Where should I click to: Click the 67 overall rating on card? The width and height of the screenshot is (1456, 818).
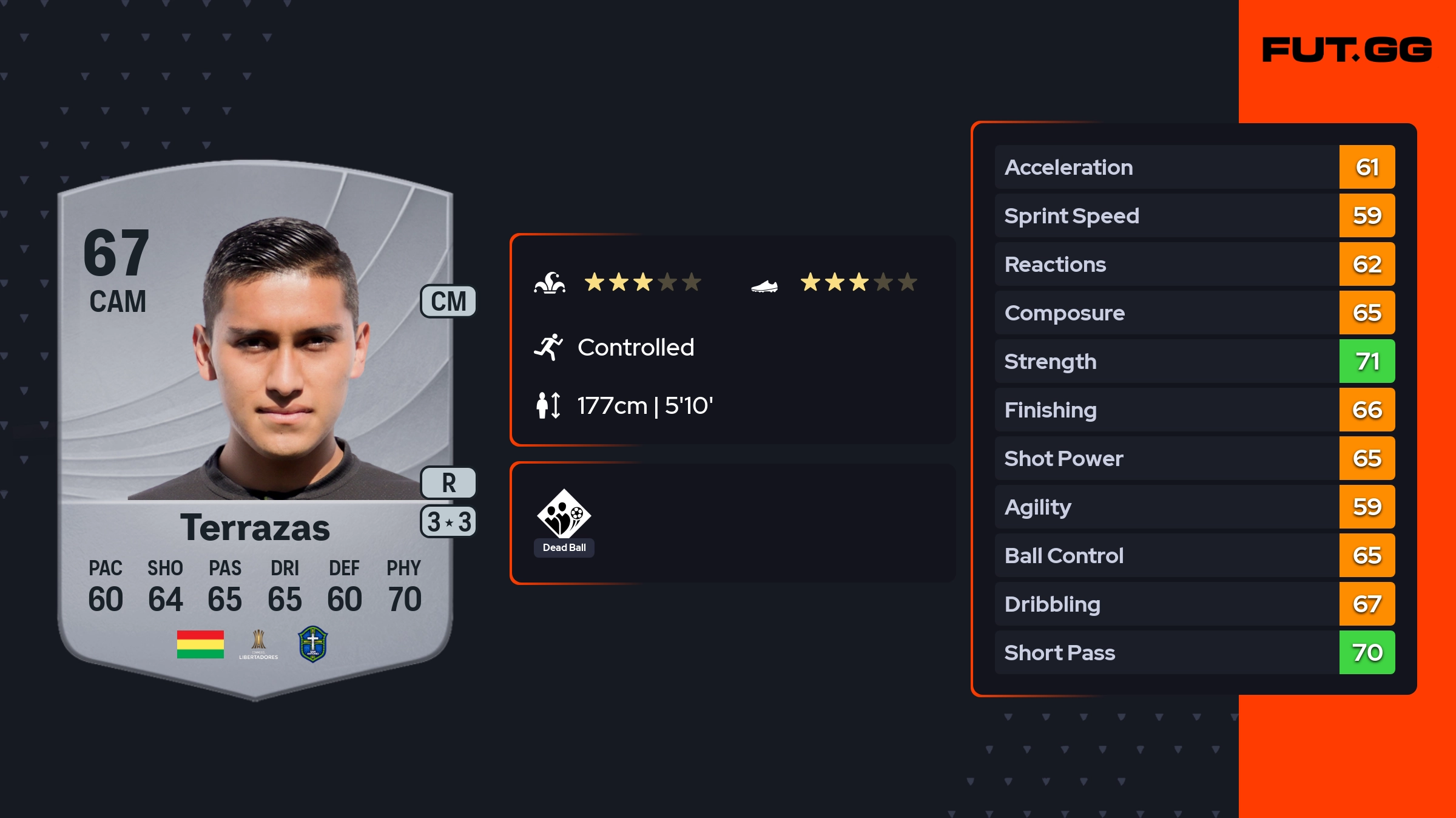(x=116, y=252)
